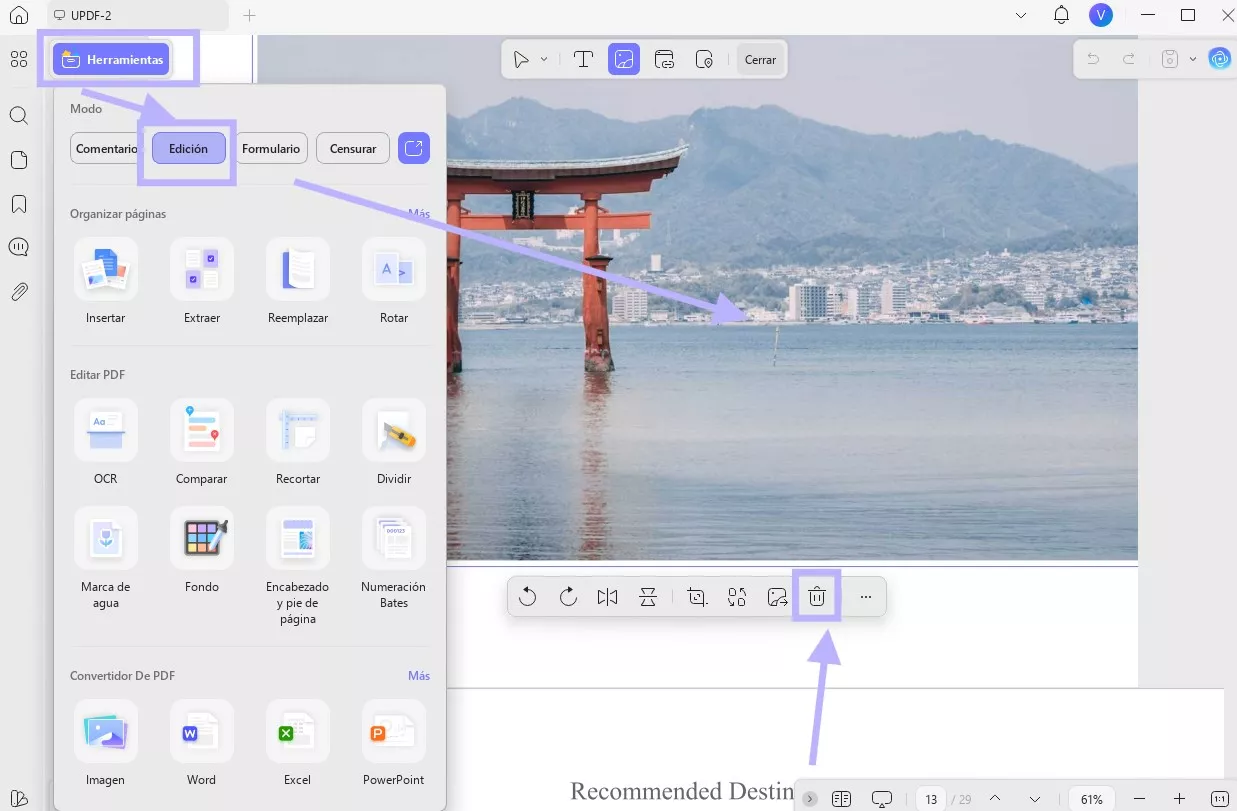This screenshot has height=811, width=1237.
Task: Open more options in image toolbar
Action: 866,597
